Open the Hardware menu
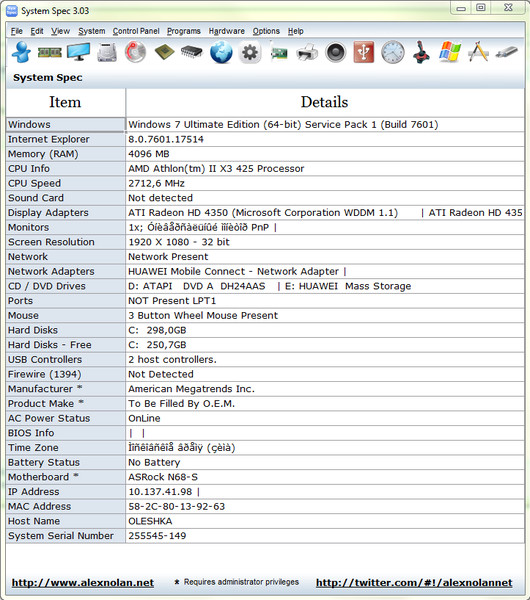Viewport: 530px width, 600px height. [x=227, y=31]
